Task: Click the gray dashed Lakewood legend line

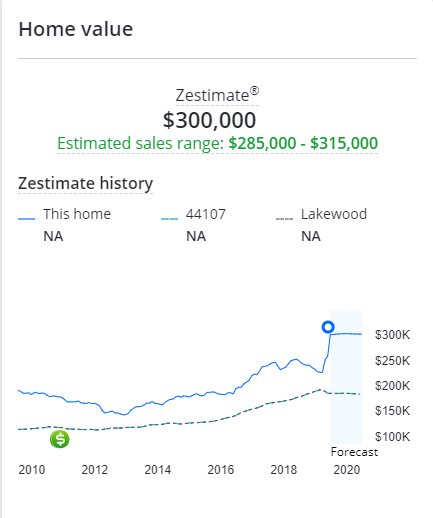Action: pos(284,219)
